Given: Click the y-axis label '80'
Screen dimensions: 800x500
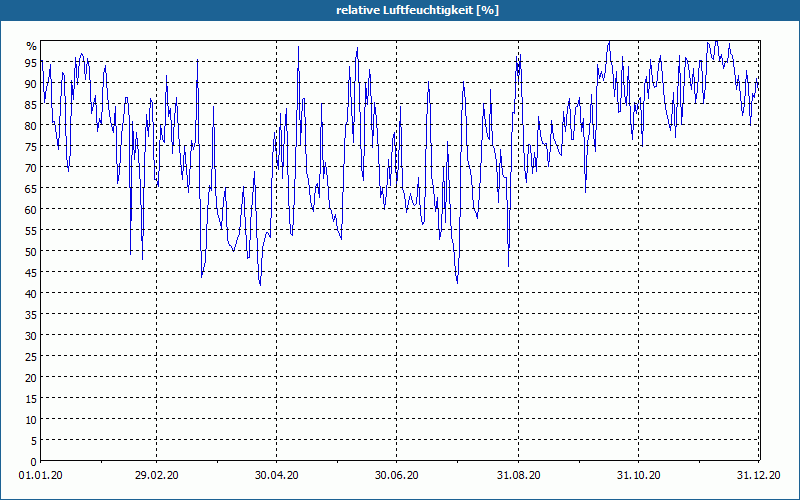Looking at the screenshot, I should pos(32,126).
